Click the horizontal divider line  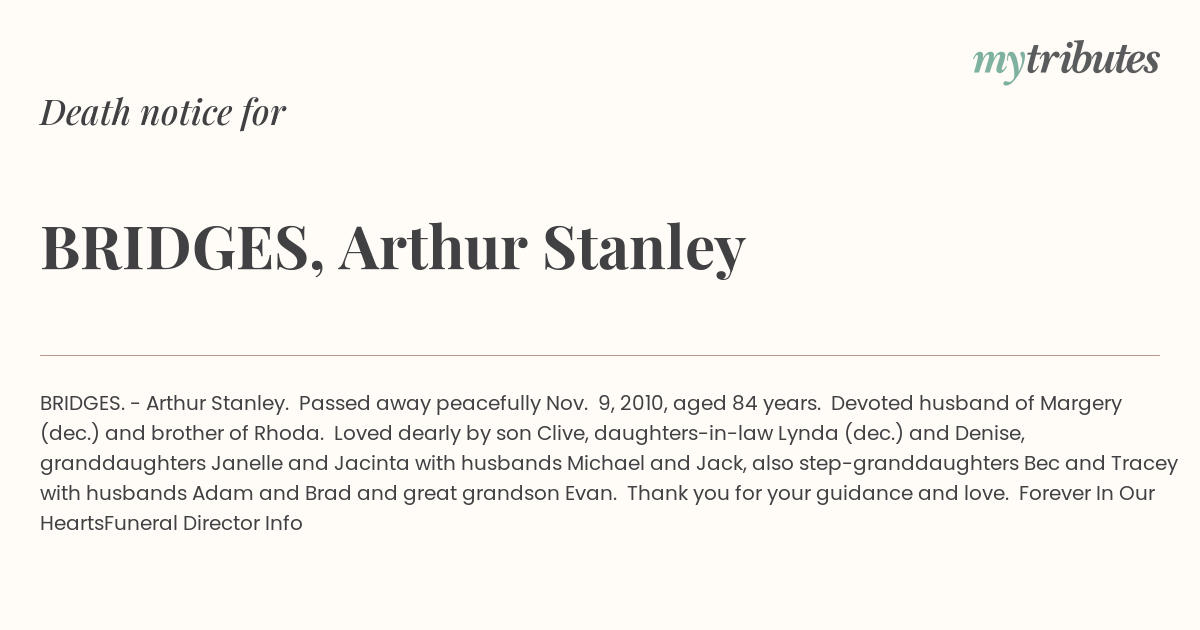[x=600, y=355]
